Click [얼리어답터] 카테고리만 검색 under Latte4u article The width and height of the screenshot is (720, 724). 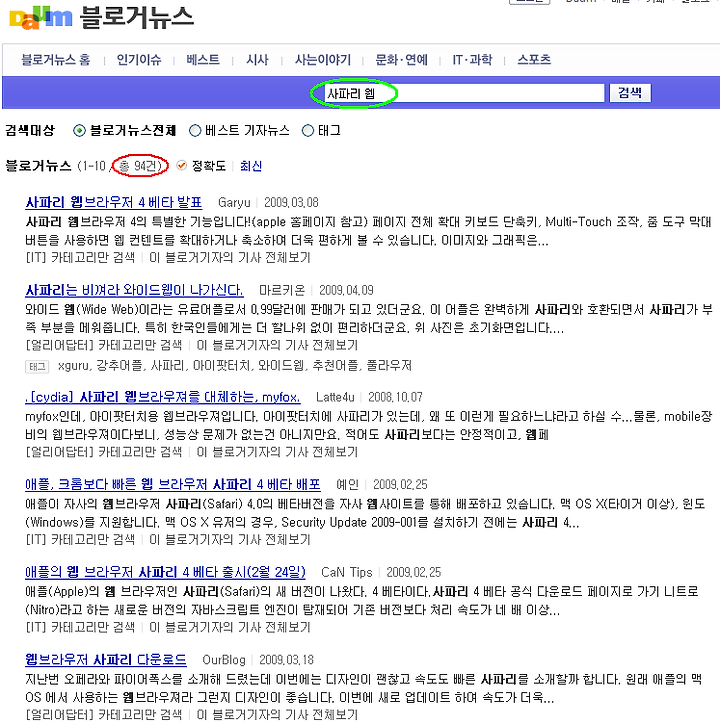coord(104,452)
